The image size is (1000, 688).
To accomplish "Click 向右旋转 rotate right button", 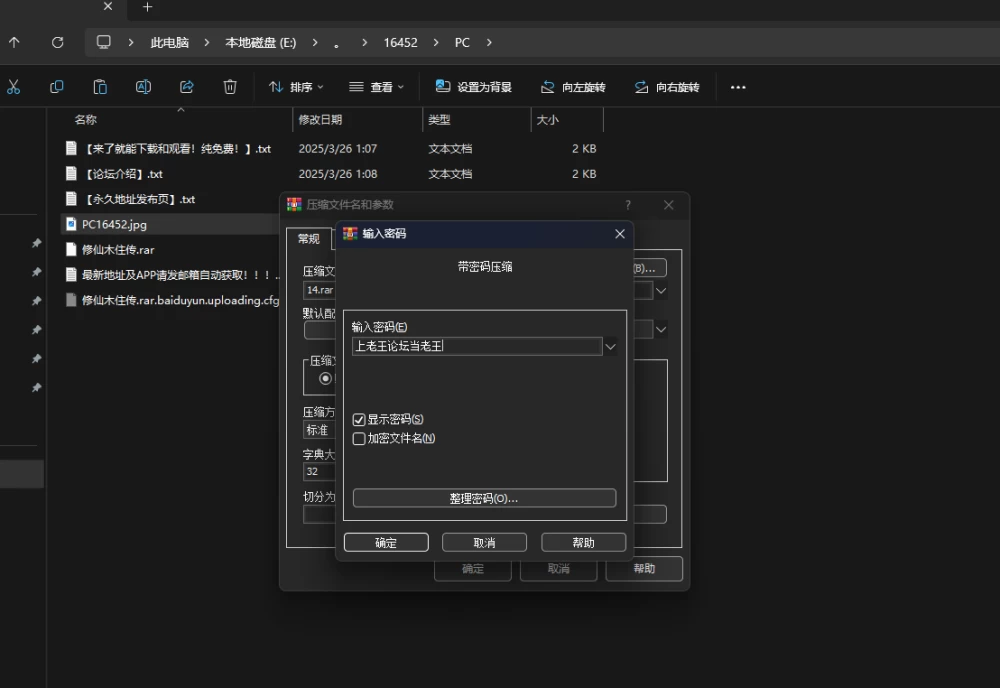I will click(x=667, y=87).
